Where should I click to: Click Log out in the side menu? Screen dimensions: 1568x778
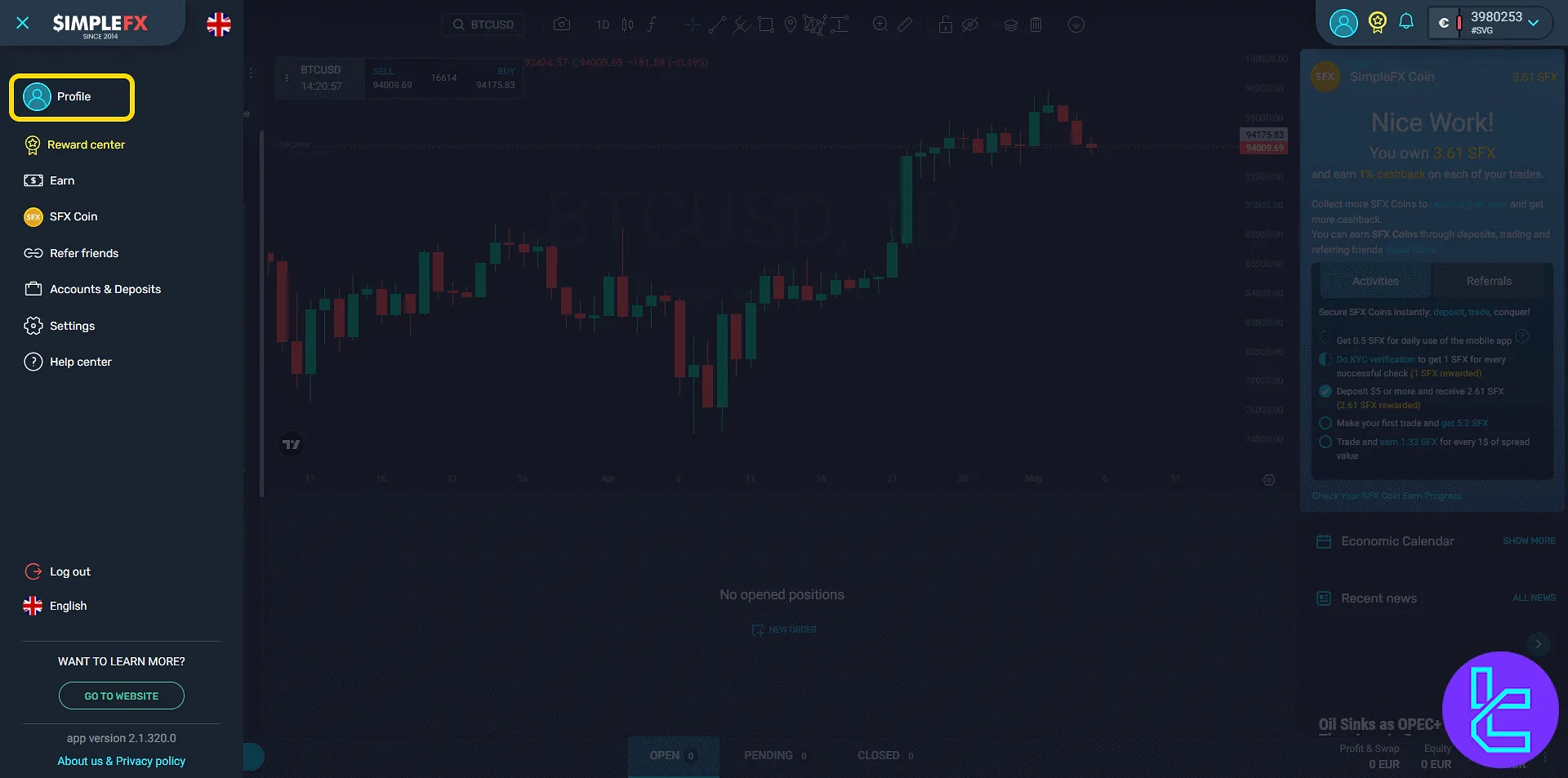[57, 571]
